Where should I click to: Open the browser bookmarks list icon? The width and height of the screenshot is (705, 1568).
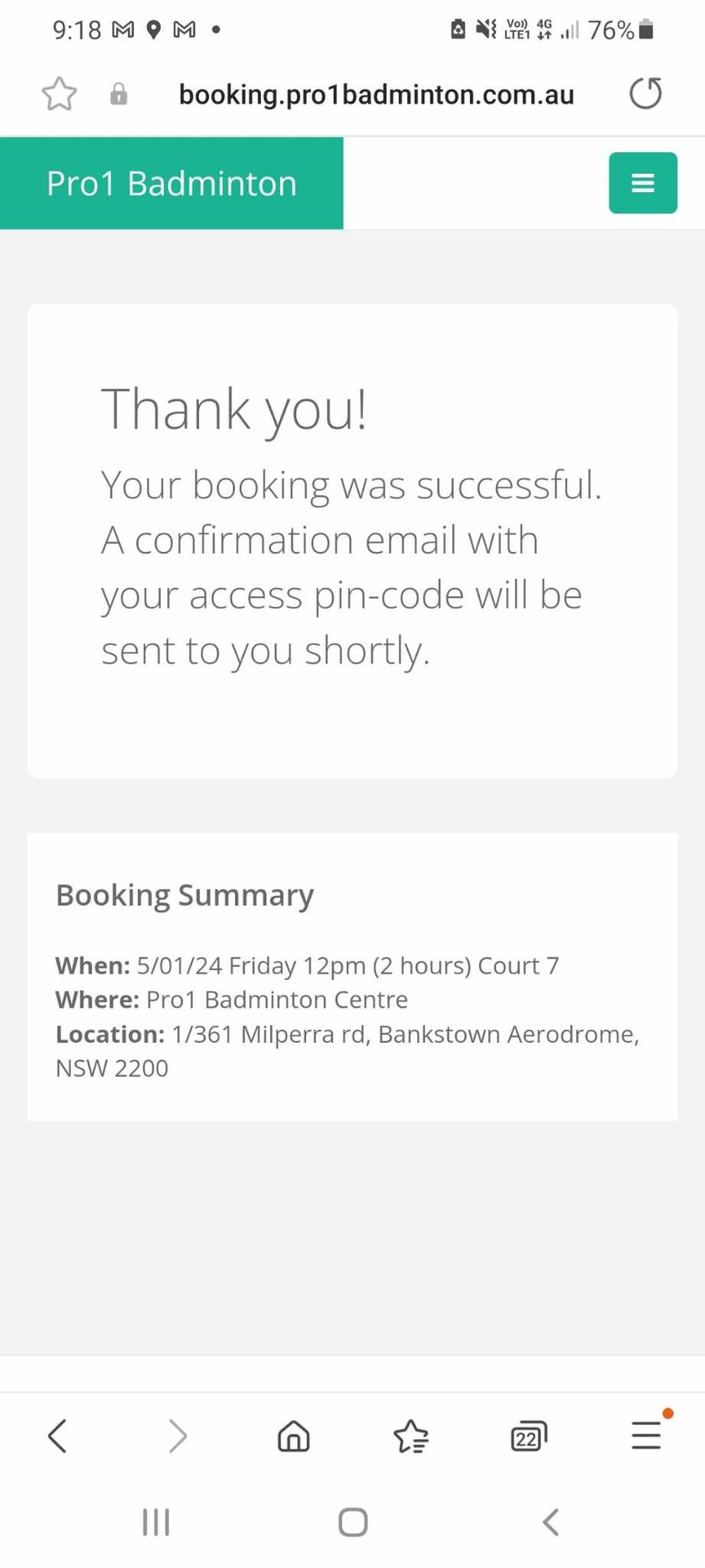(x=411, y=1437)
